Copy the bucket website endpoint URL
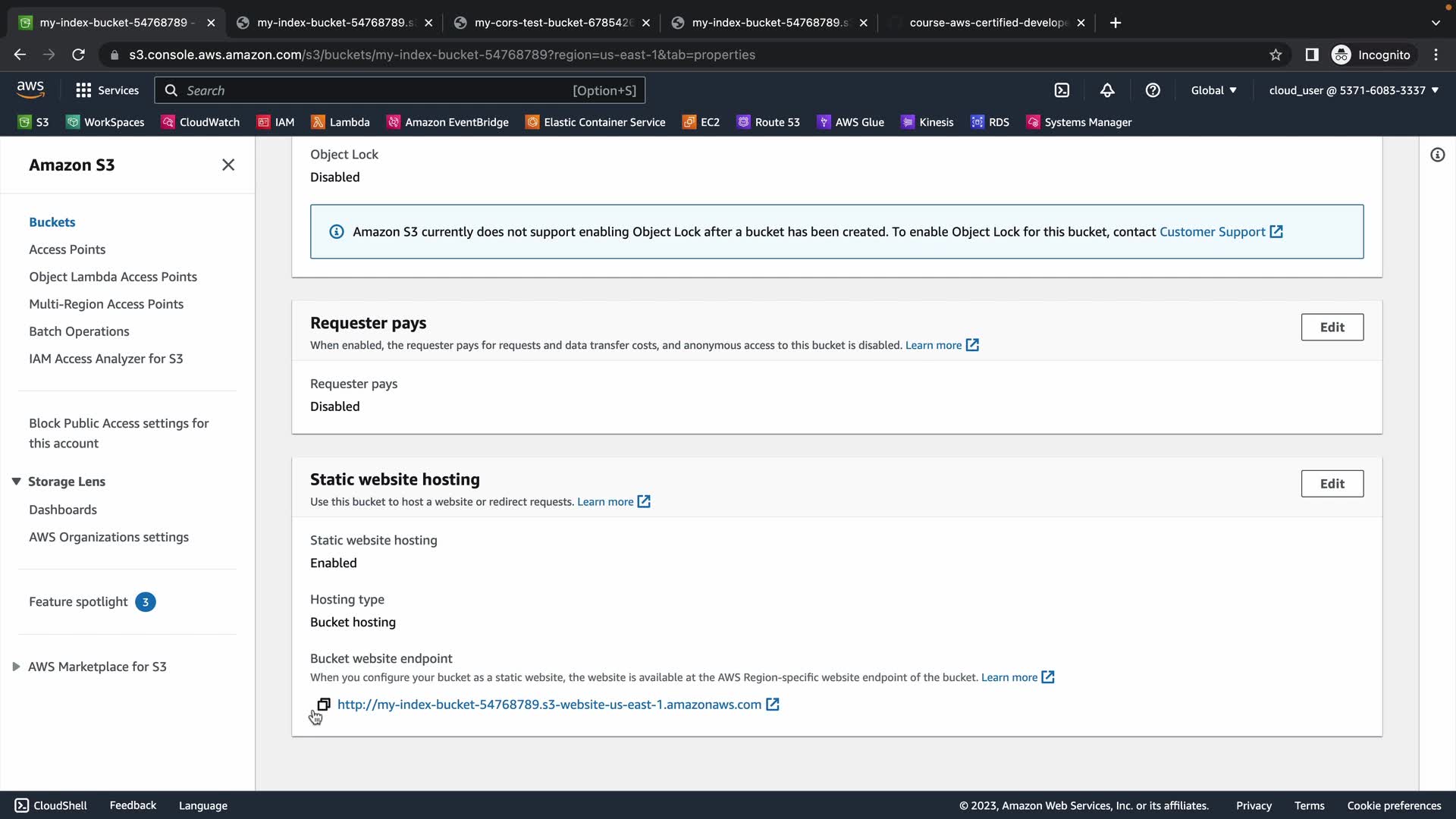This screenshot has height=819, width=1456. point(324,704)
